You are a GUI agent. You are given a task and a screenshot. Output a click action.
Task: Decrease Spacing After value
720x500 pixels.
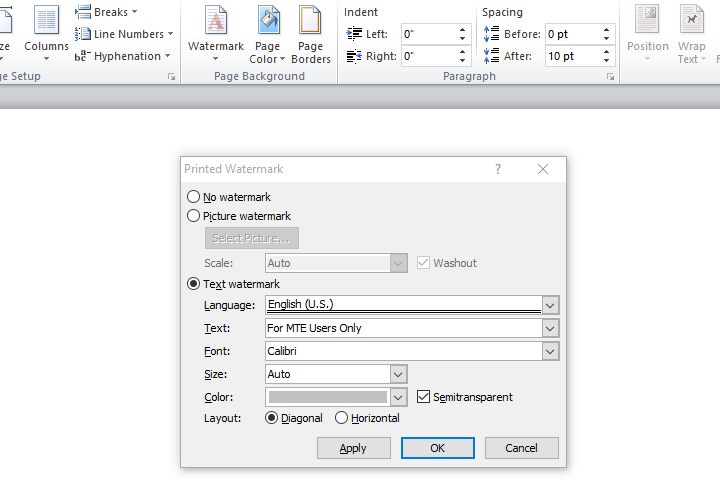point(607,61)
